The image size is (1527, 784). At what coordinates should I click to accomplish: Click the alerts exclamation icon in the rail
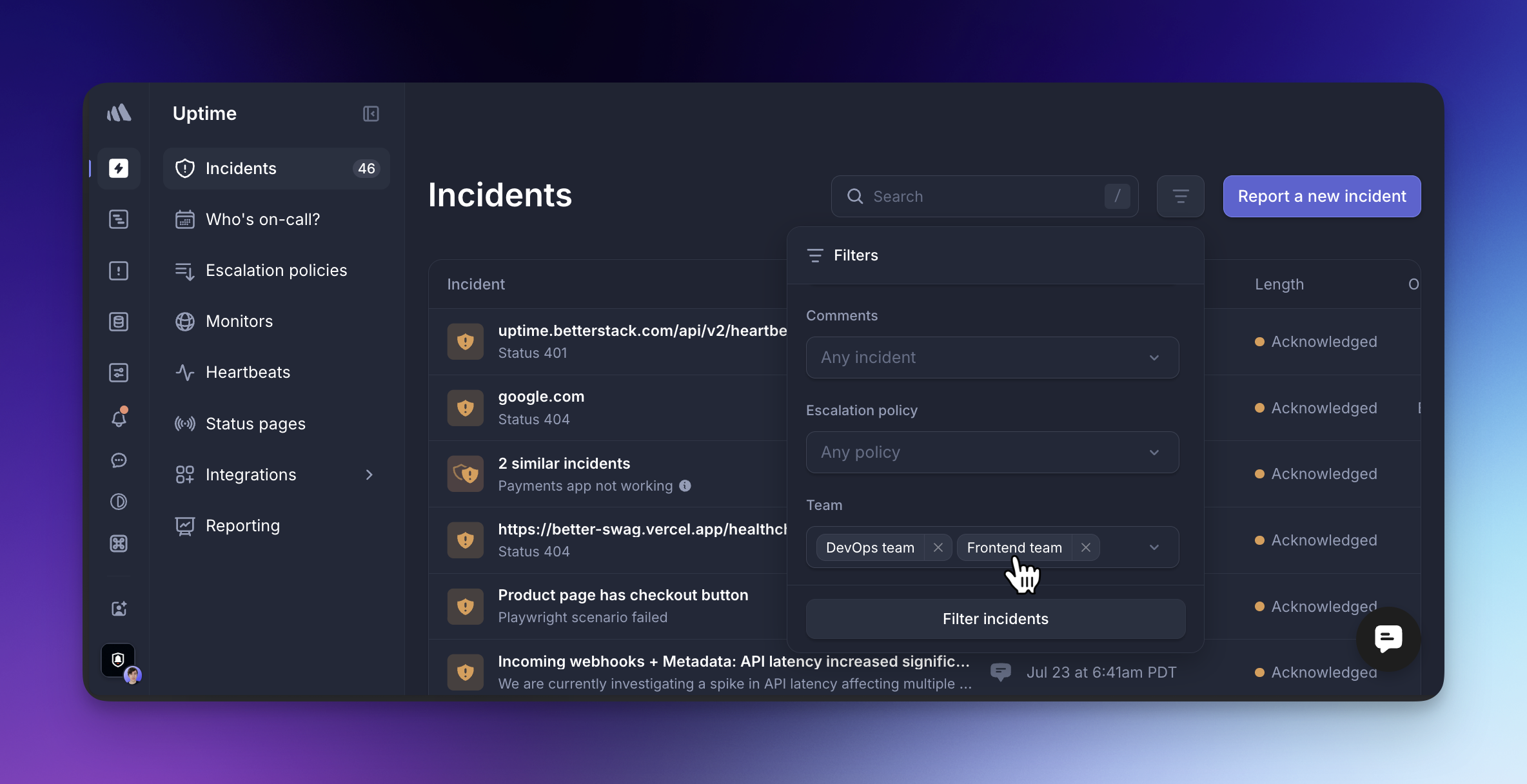coord(119,271)
